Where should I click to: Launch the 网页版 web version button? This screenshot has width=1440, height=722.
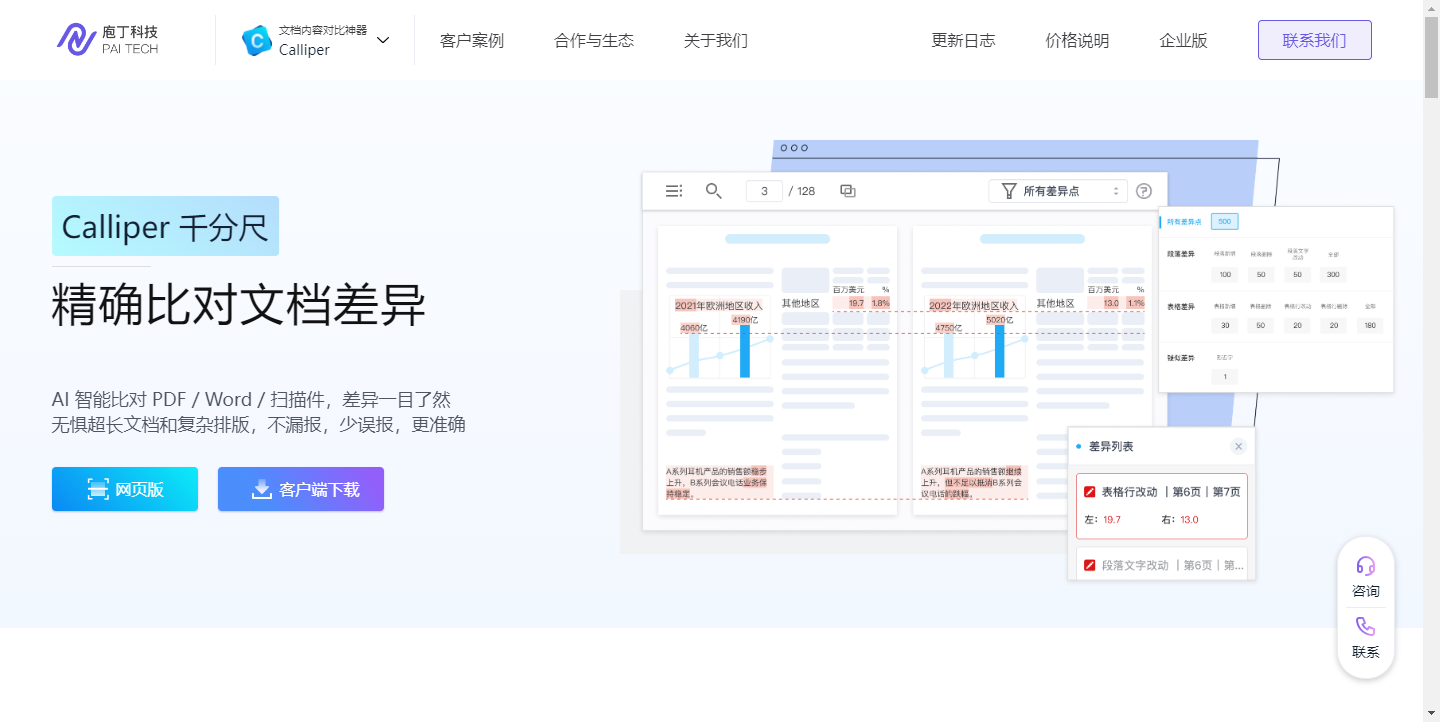tap(125, 489)
